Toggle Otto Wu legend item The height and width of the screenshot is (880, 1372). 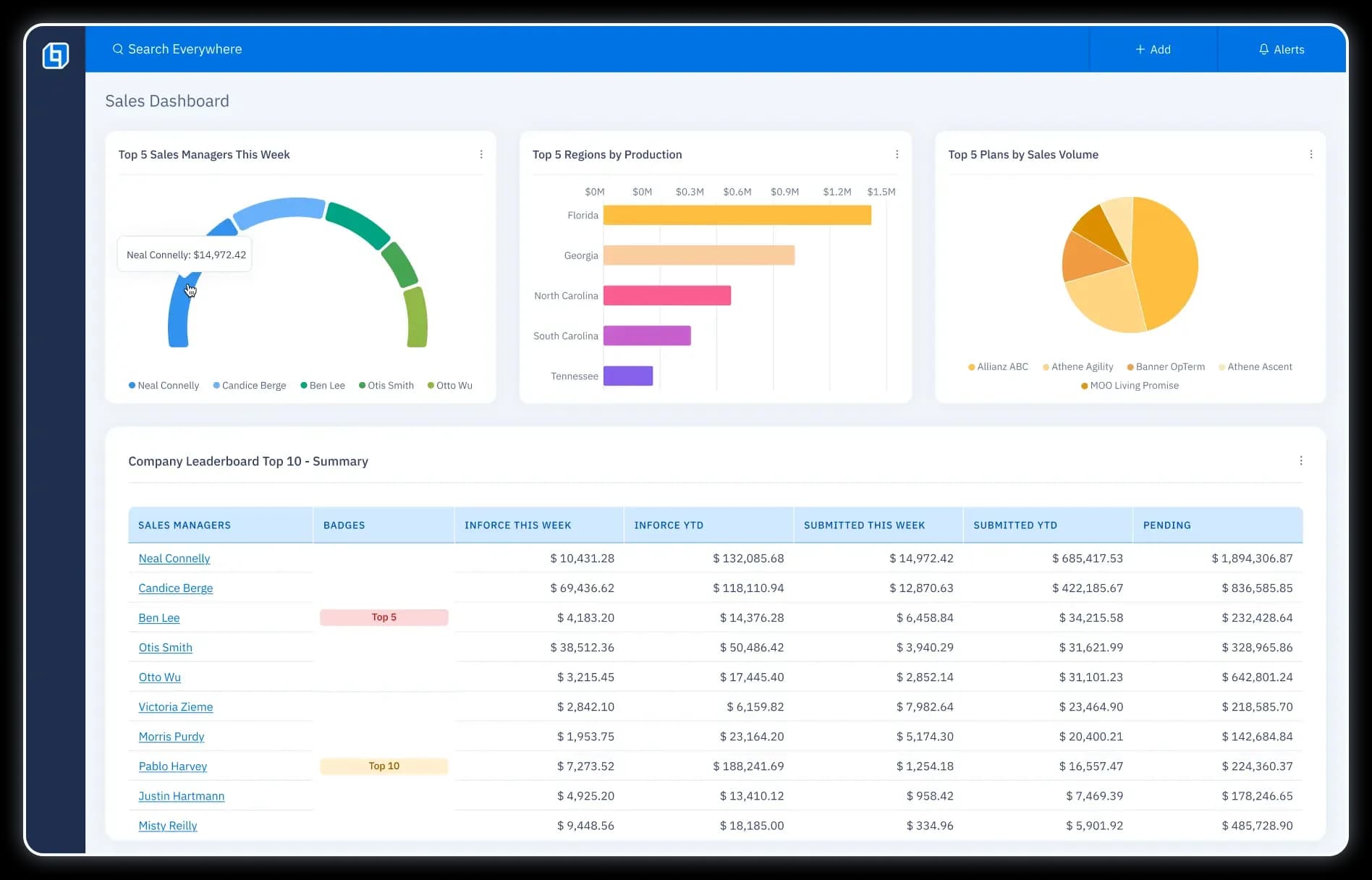coord(449,386)
